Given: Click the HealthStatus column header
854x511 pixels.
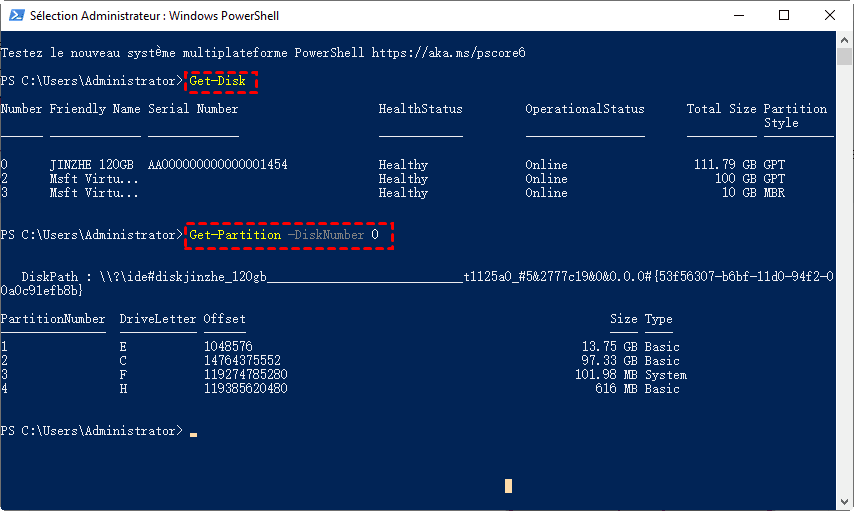Looking at the screenshot, I should click(x=420, y=109).
